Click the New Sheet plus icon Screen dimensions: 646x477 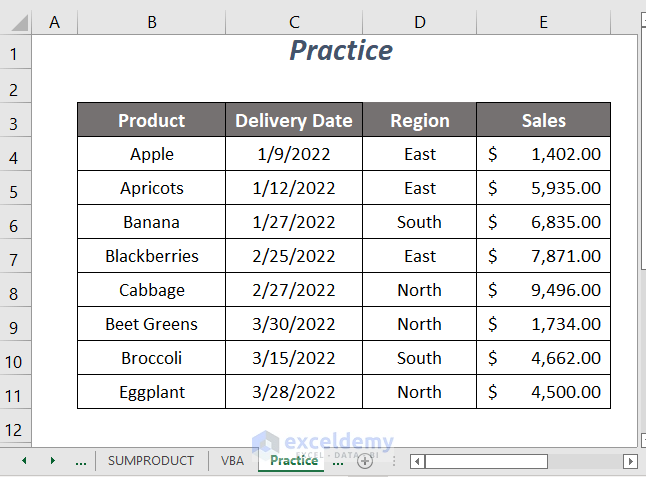point(365,461)
